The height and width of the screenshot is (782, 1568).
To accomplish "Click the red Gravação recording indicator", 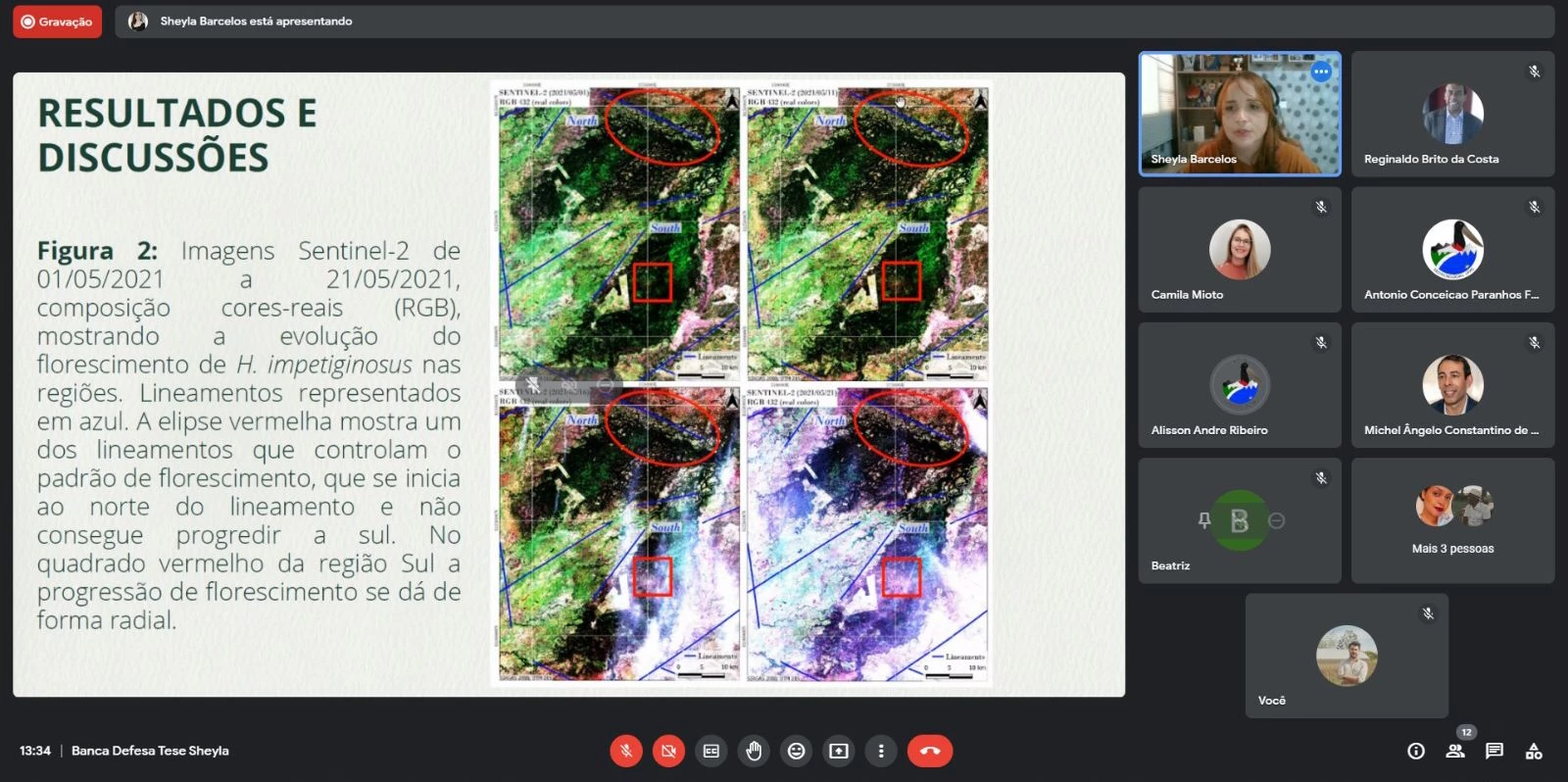I will click(57, 22).
